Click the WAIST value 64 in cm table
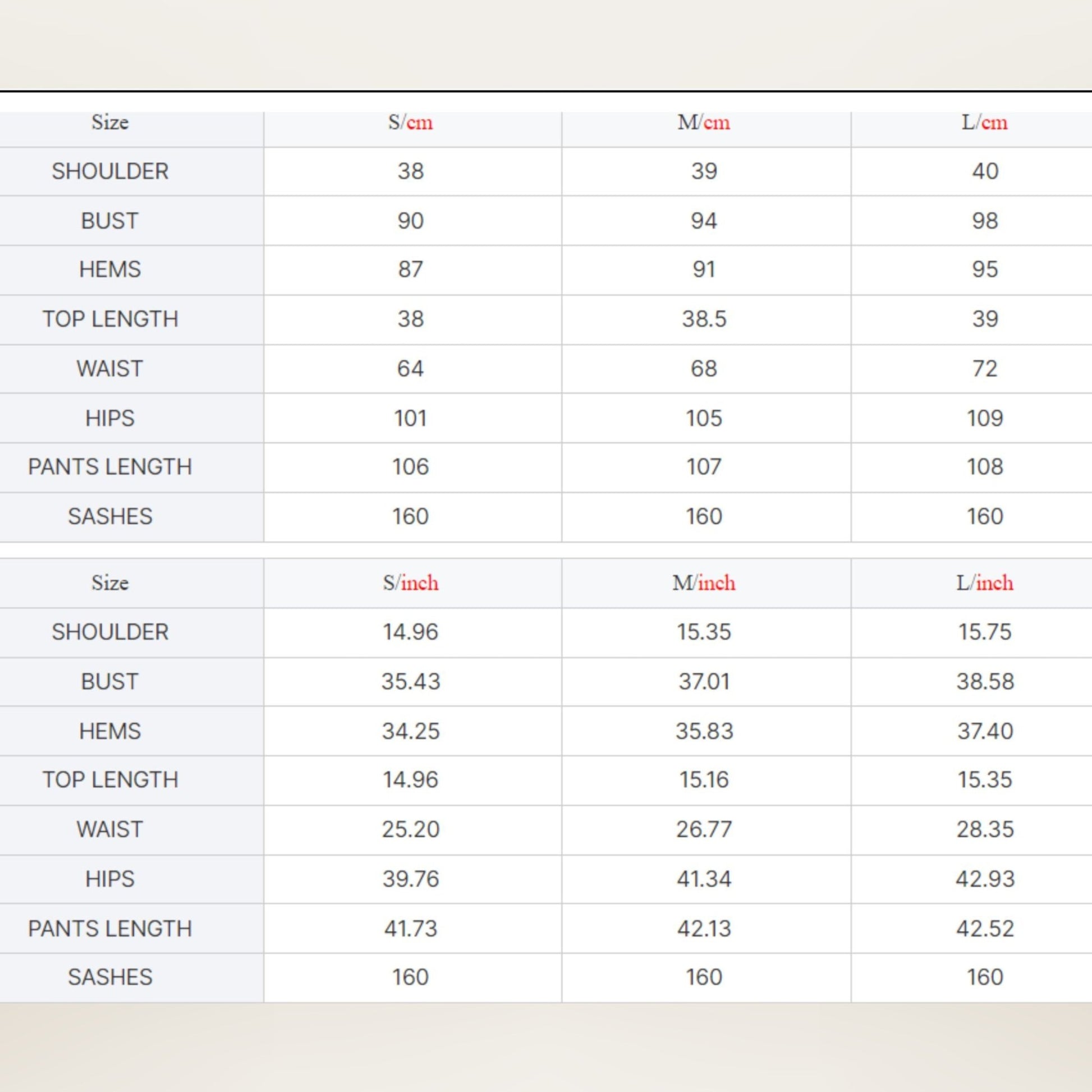The width and height of the screenshot is (1092, 1092). pos(411,369)
